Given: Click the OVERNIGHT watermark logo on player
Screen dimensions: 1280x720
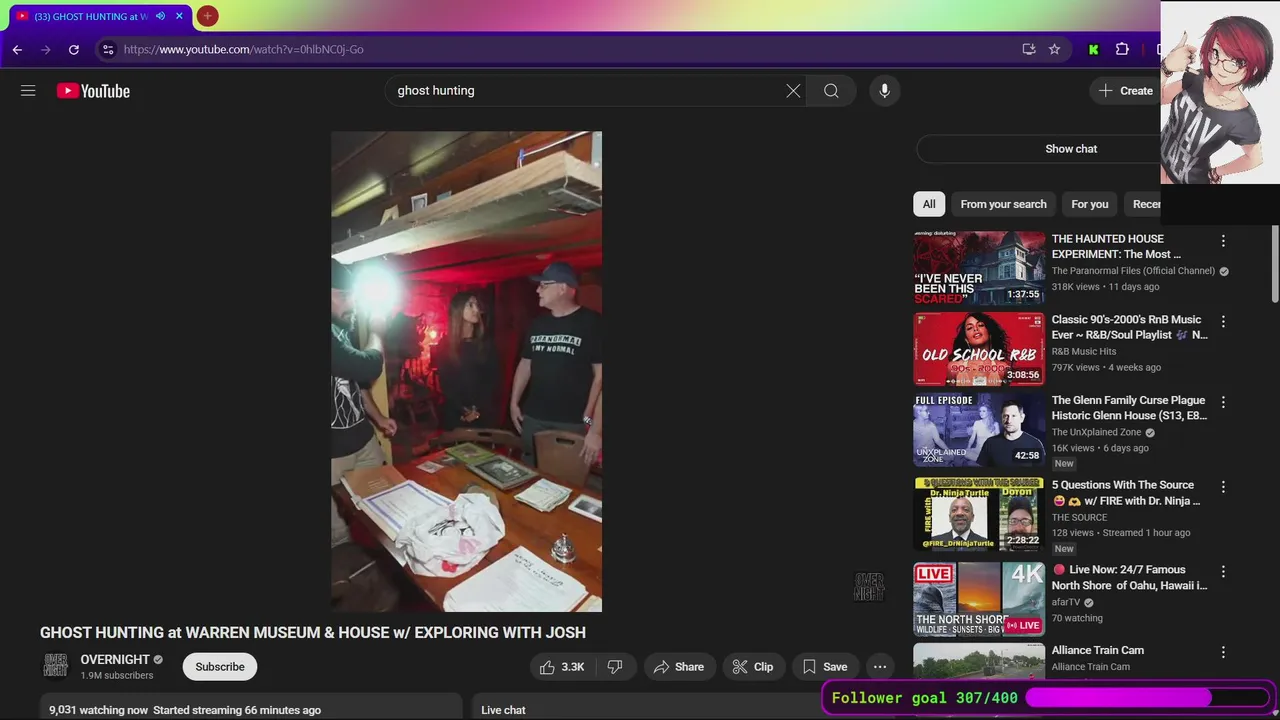Looking at the screenshot, I should tap(869, 587).
